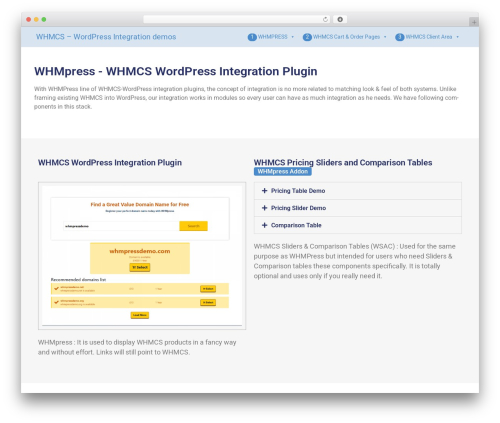Viewport: 500px width, 423px height.
Task: Expand the Cart & Order Pages dropdown arrow
Action: [385, 37]
